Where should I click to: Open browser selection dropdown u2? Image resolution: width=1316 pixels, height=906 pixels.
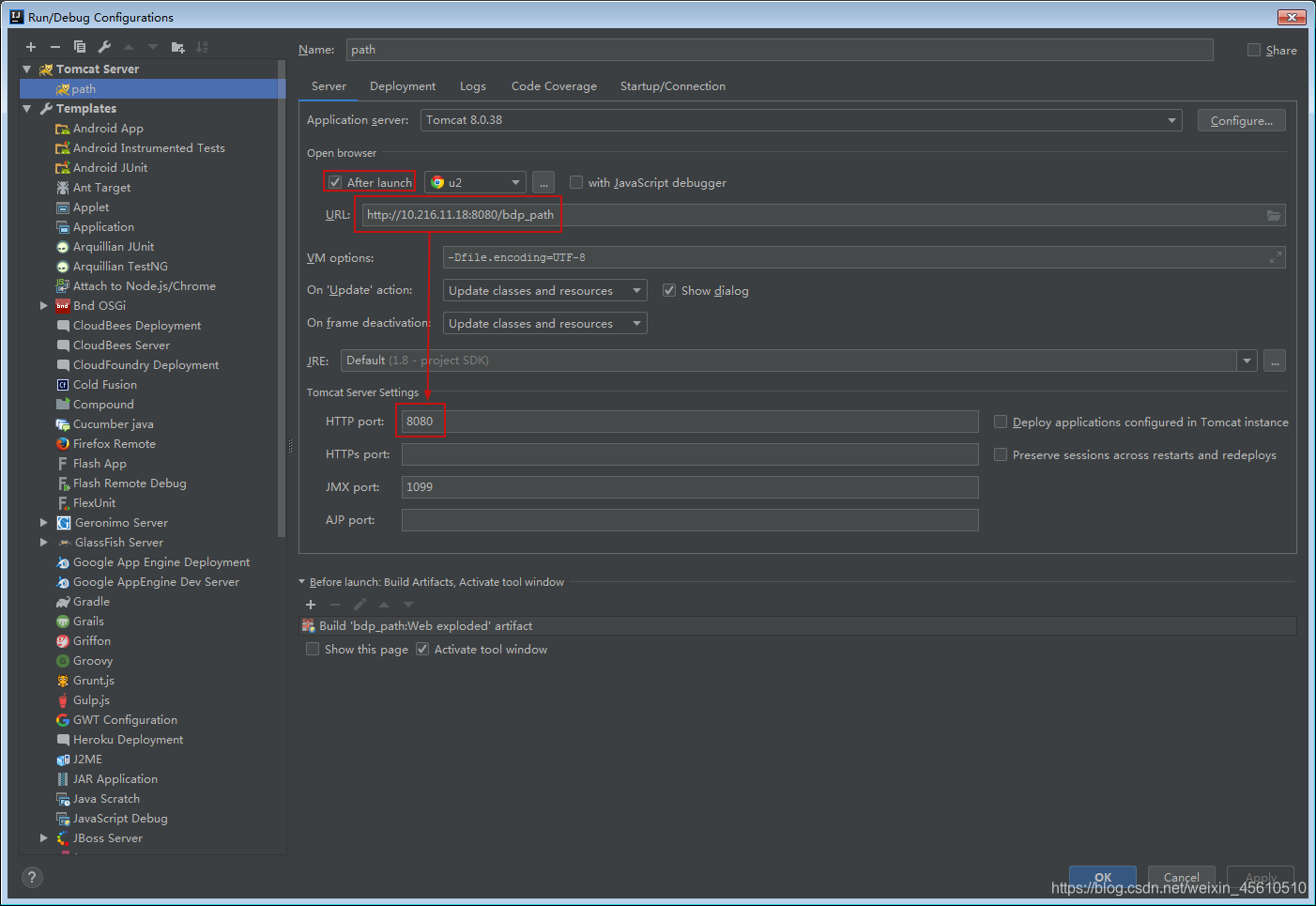click(475, 182)
